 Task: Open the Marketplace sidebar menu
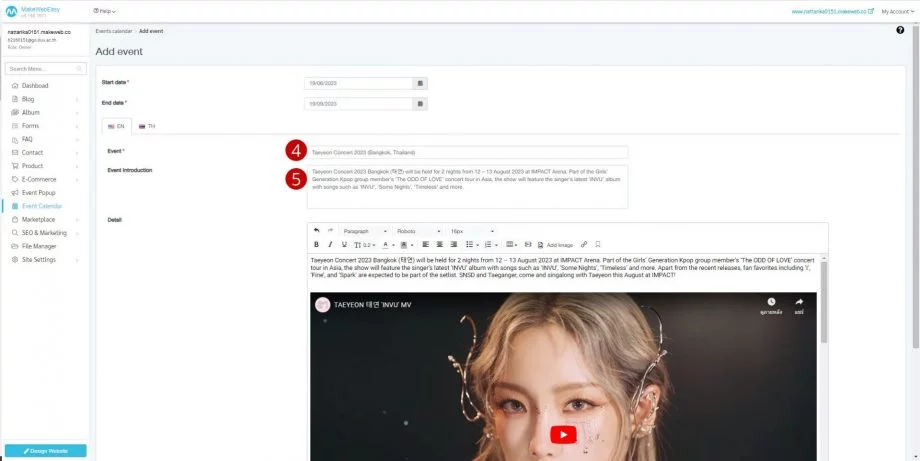tap(45, 219)
